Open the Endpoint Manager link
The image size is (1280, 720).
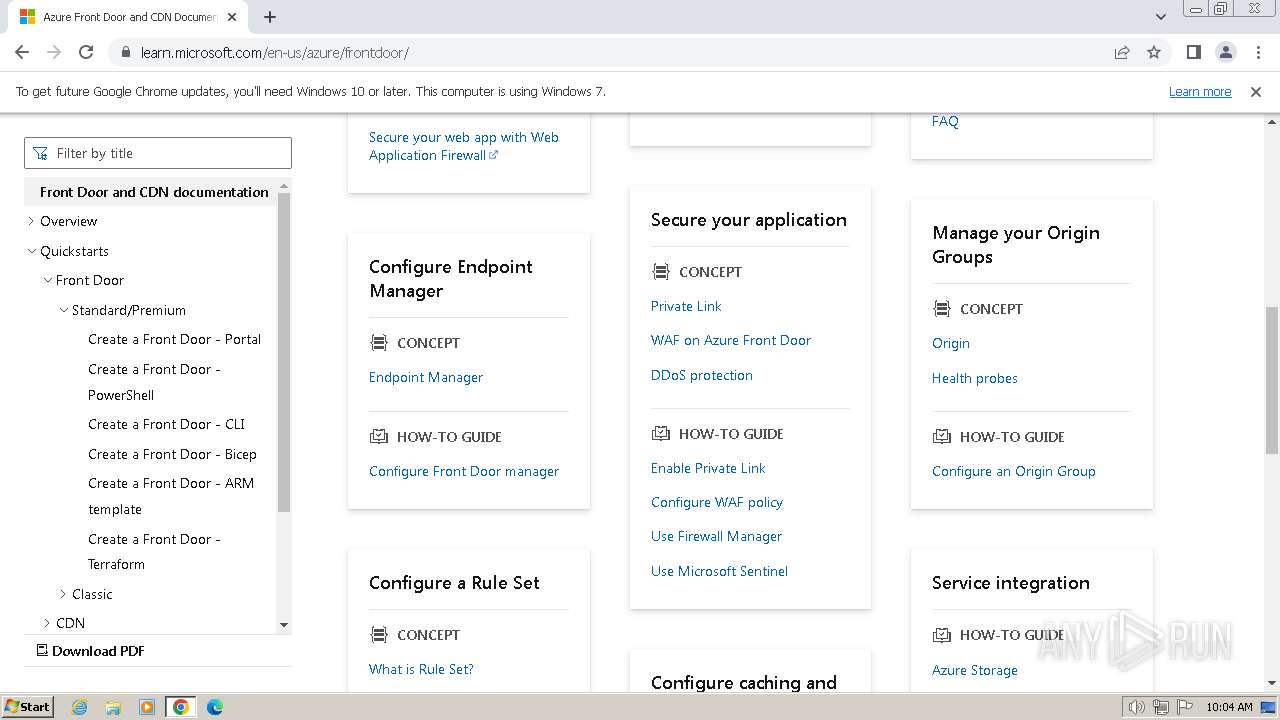coord(426,377)
